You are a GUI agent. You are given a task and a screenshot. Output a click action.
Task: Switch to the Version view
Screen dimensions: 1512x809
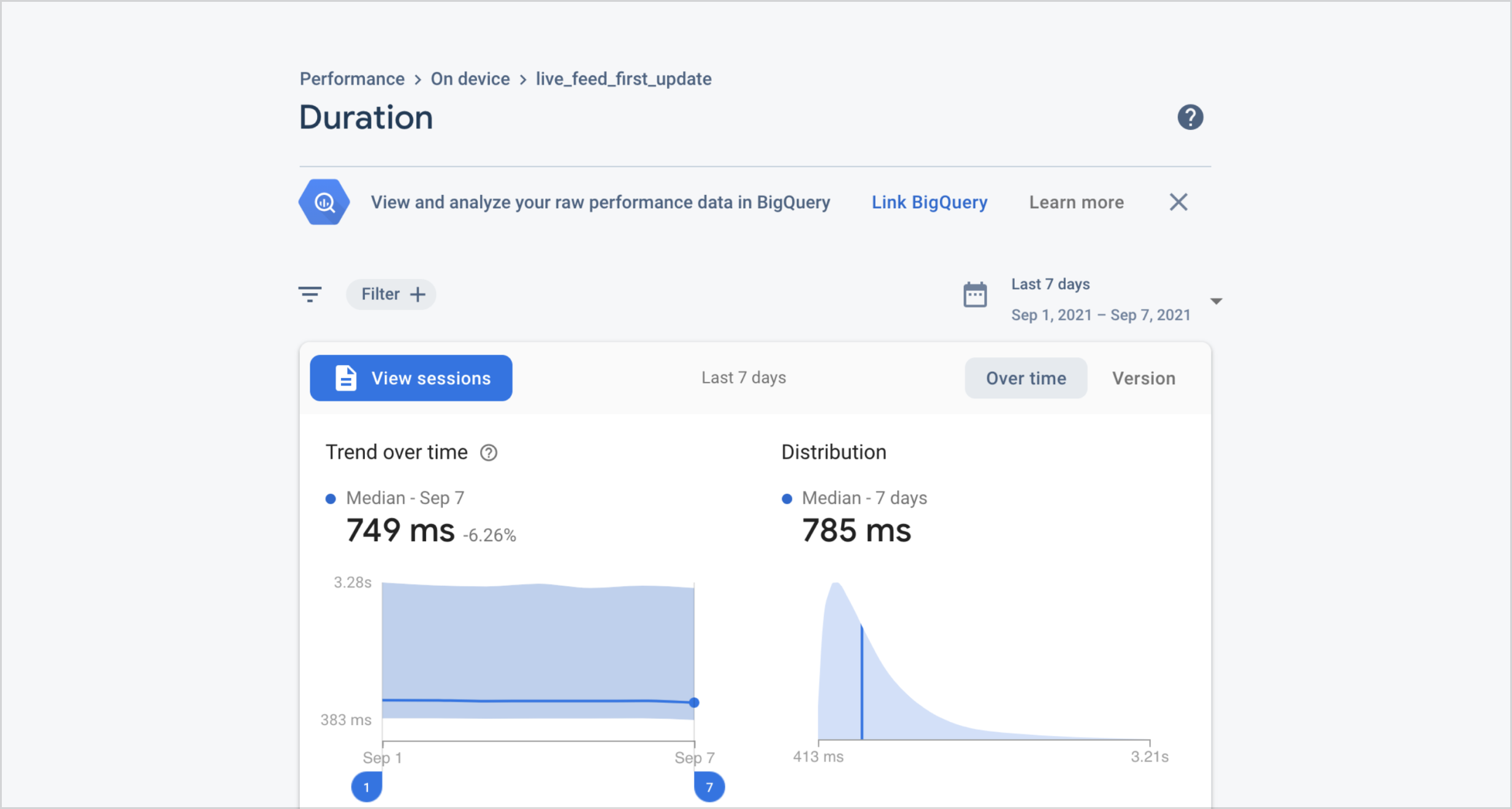click(1143, 378)
